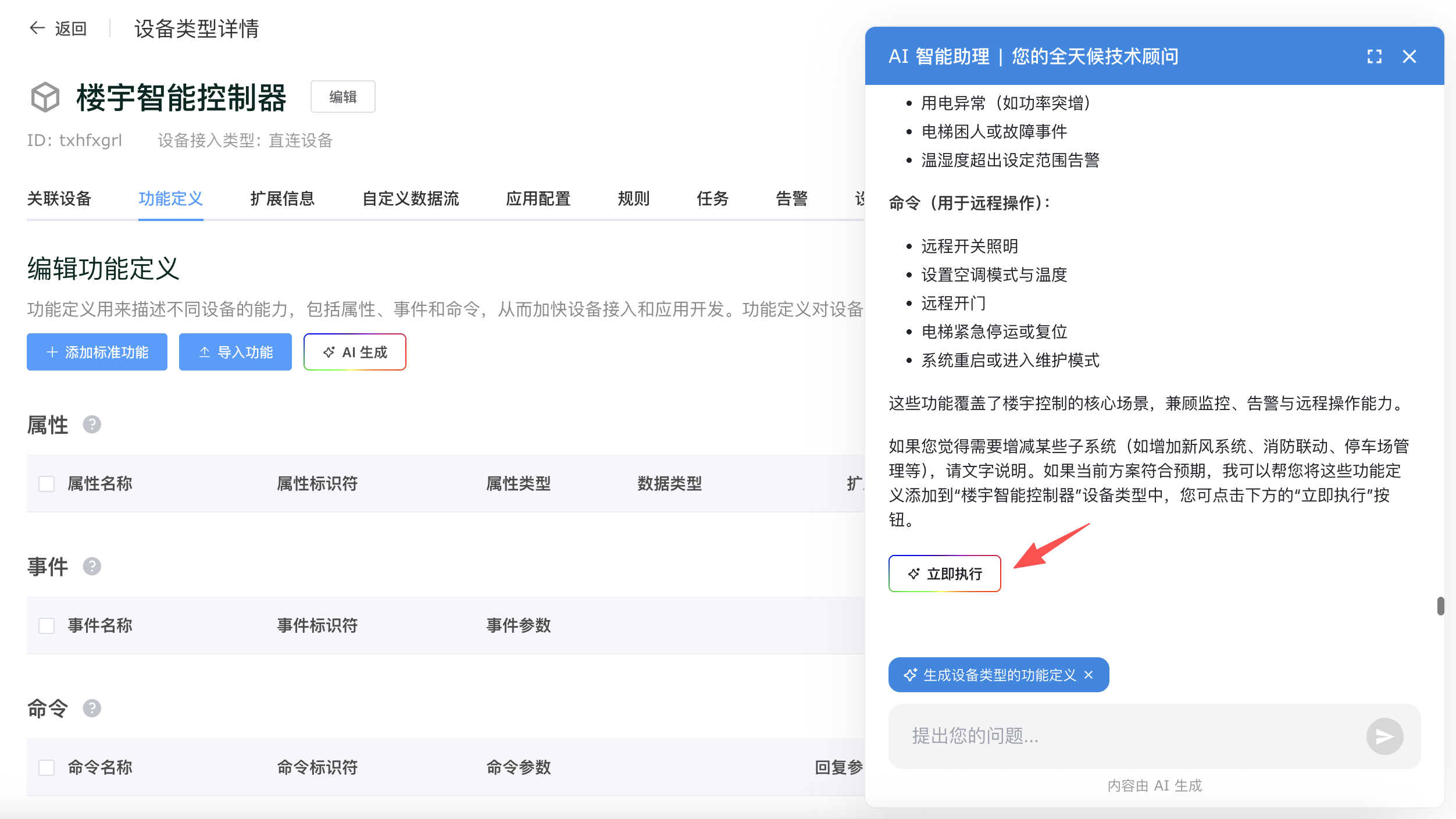
Task: Open help tooltip next to 命令
Action: coord(92,708)
